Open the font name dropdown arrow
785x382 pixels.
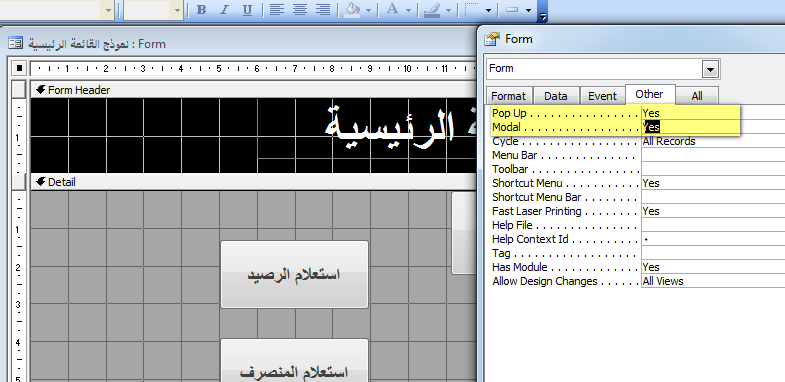[x=108, y=10]
